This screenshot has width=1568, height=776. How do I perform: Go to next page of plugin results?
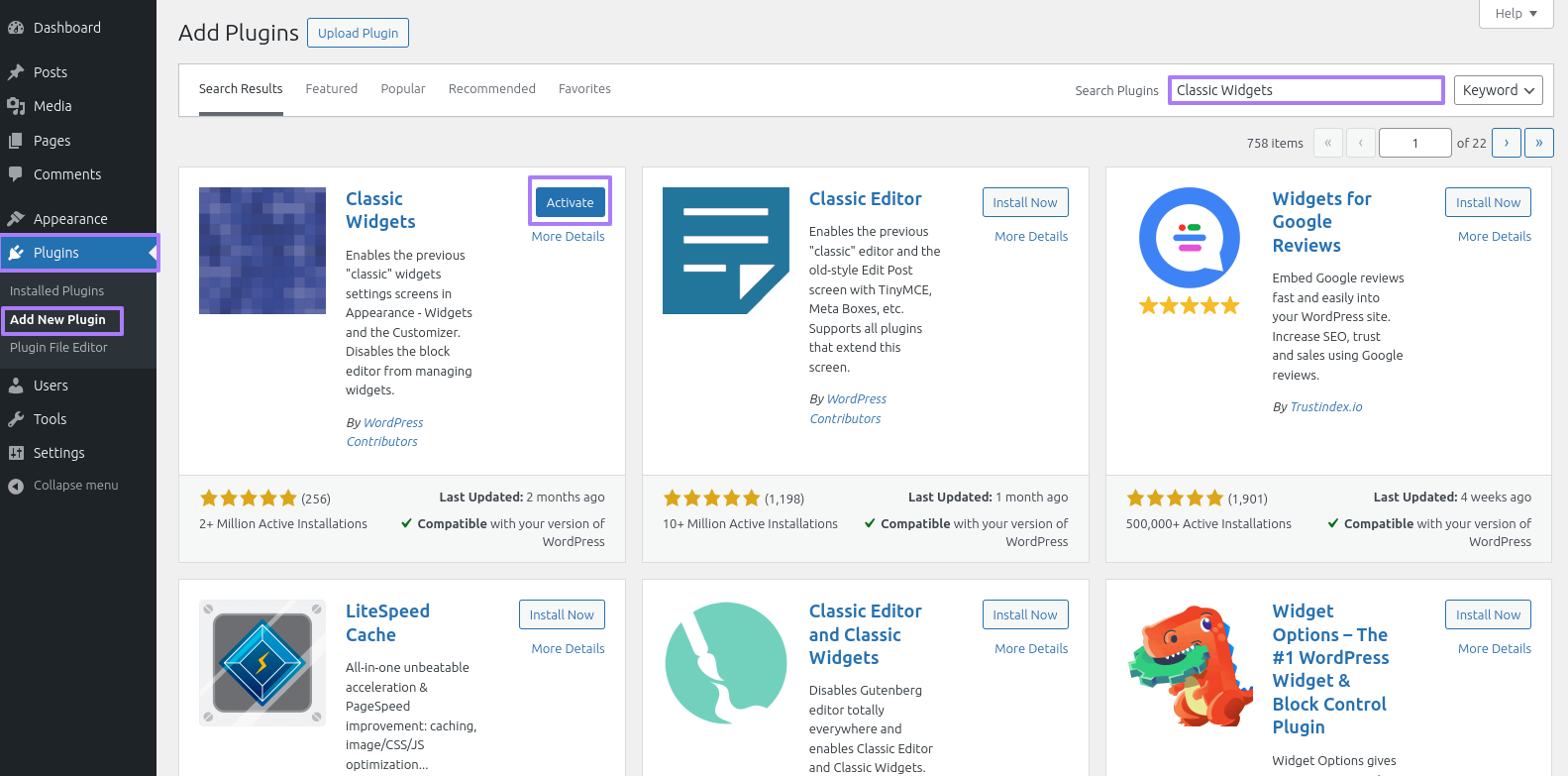coord(1506,143)
